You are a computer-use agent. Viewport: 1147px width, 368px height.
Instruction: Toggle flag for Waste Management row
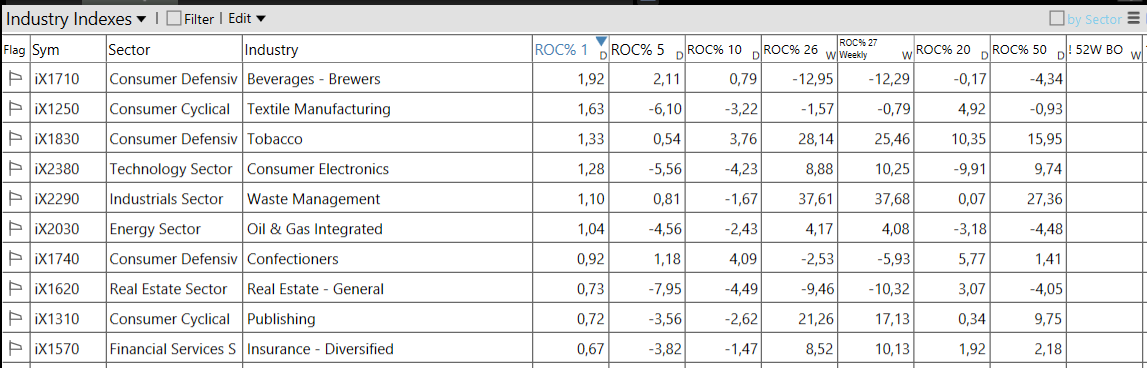tap(15, 198)
